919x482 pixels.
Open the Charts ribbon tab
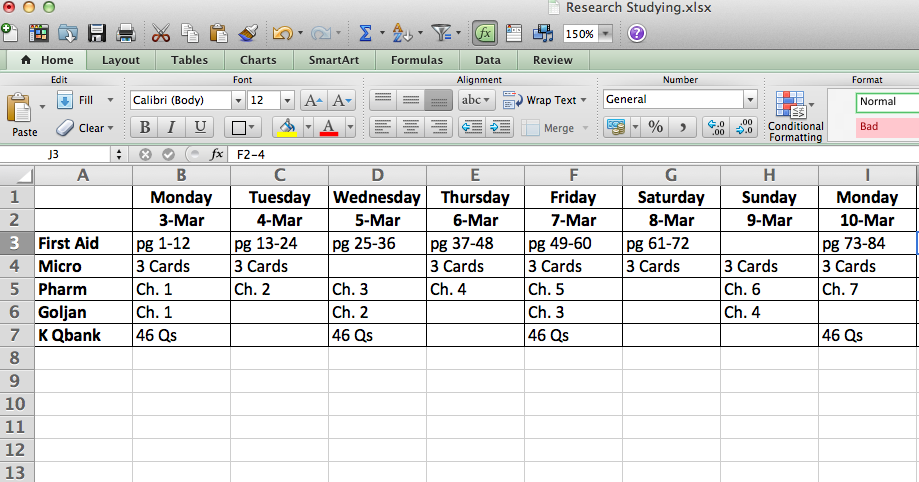point(258,60)
